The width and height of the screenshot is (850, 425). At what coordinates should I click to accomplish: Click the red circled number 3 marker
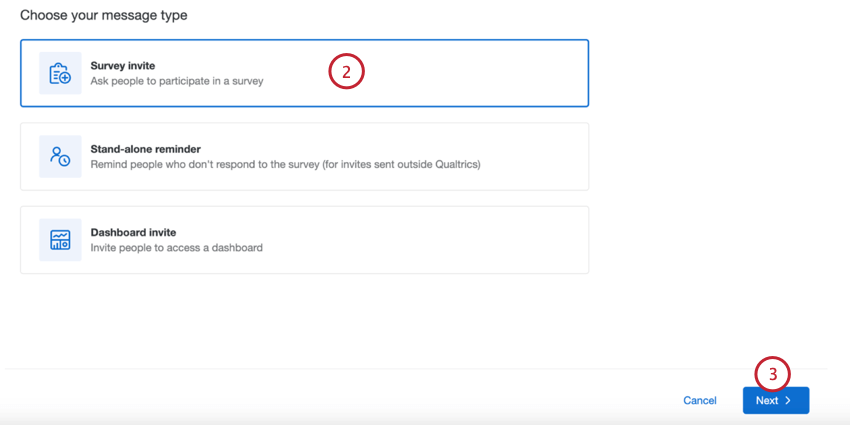(772, 373)
